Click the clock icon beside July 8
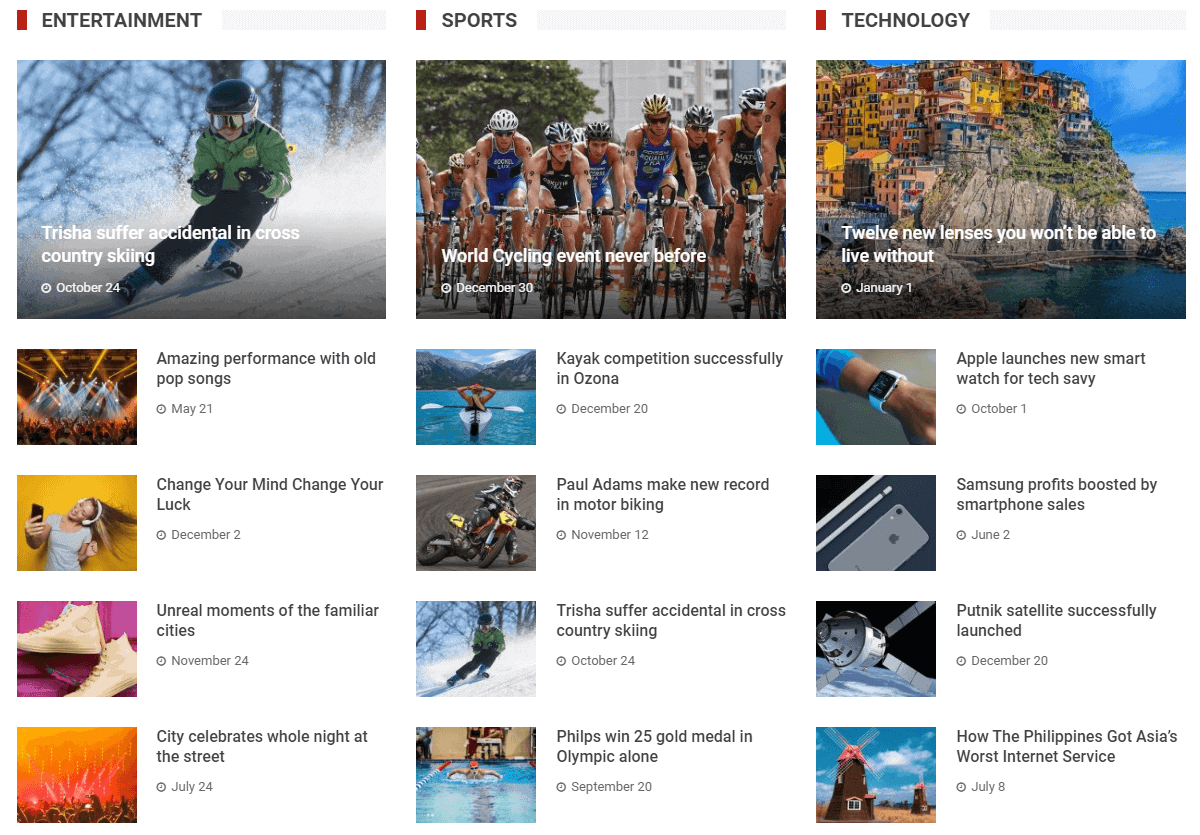This screenshot has height=835, width=1200. [x=961, y=787]
